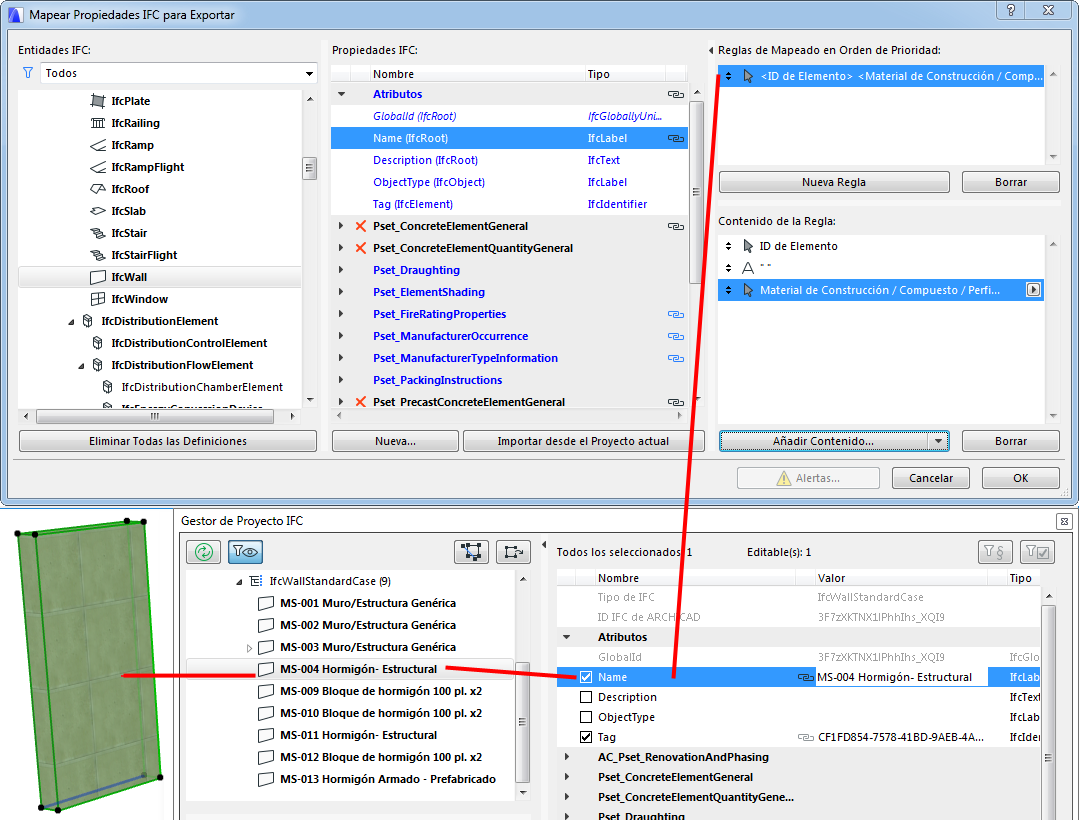The width and height of the screenshot is (1082, 820).
Task: Click Importar desde el Proyecto actual
Action: click(583, 441)
